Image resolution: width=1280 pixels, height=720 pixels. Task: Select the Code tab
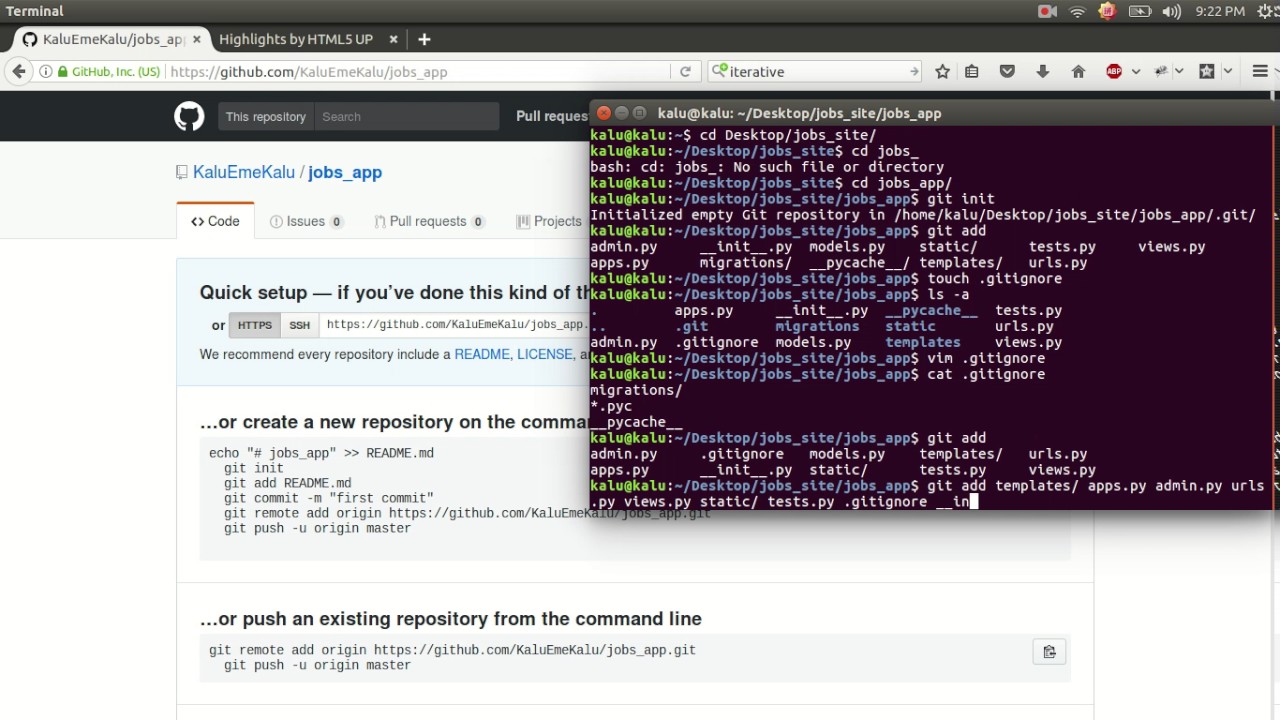215,221
